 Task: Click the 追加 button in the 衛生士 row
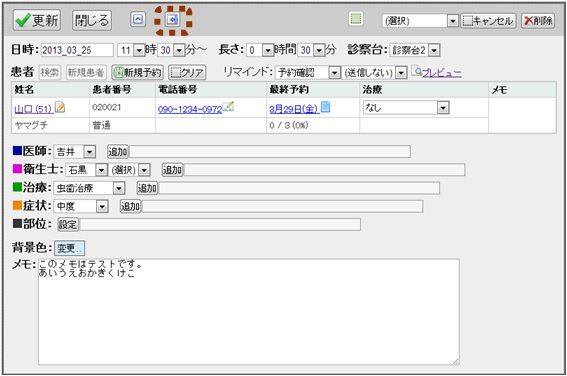click(172, 170)
